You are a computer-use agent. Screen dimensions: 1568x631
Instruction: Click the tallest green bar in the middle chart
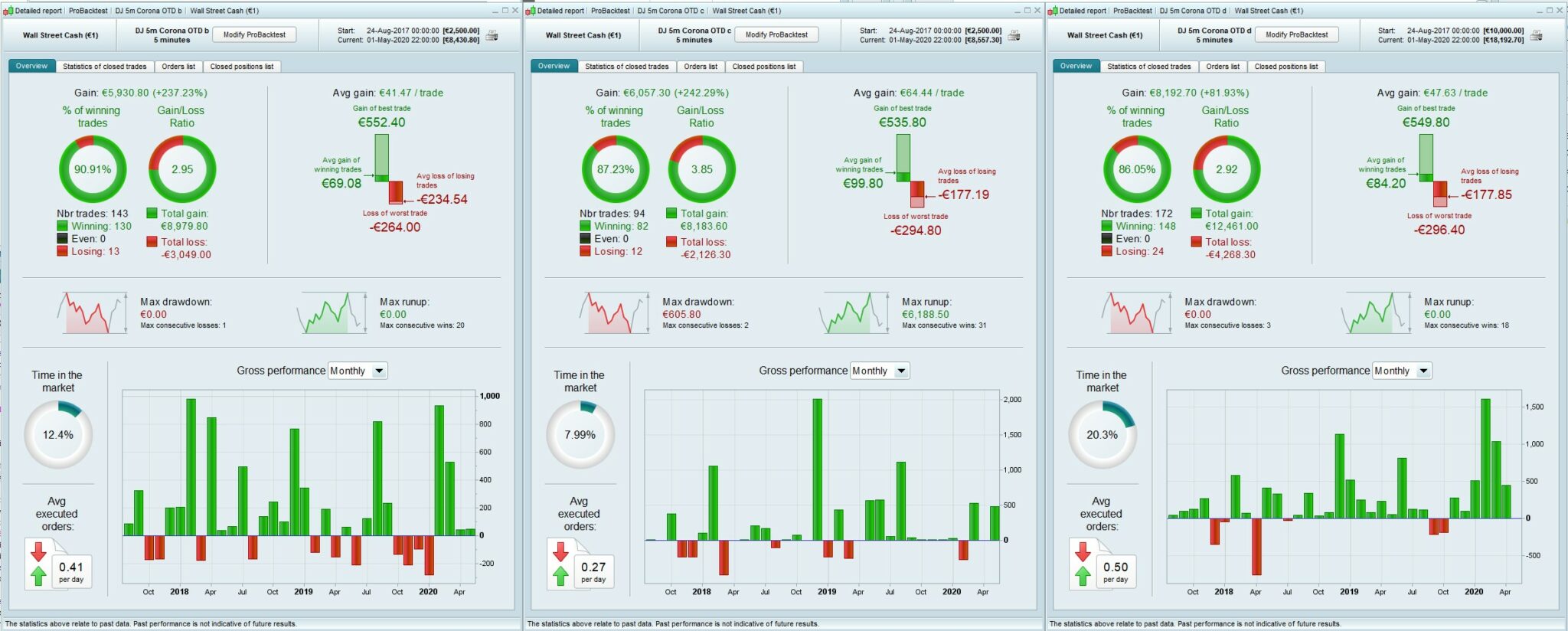818,469
